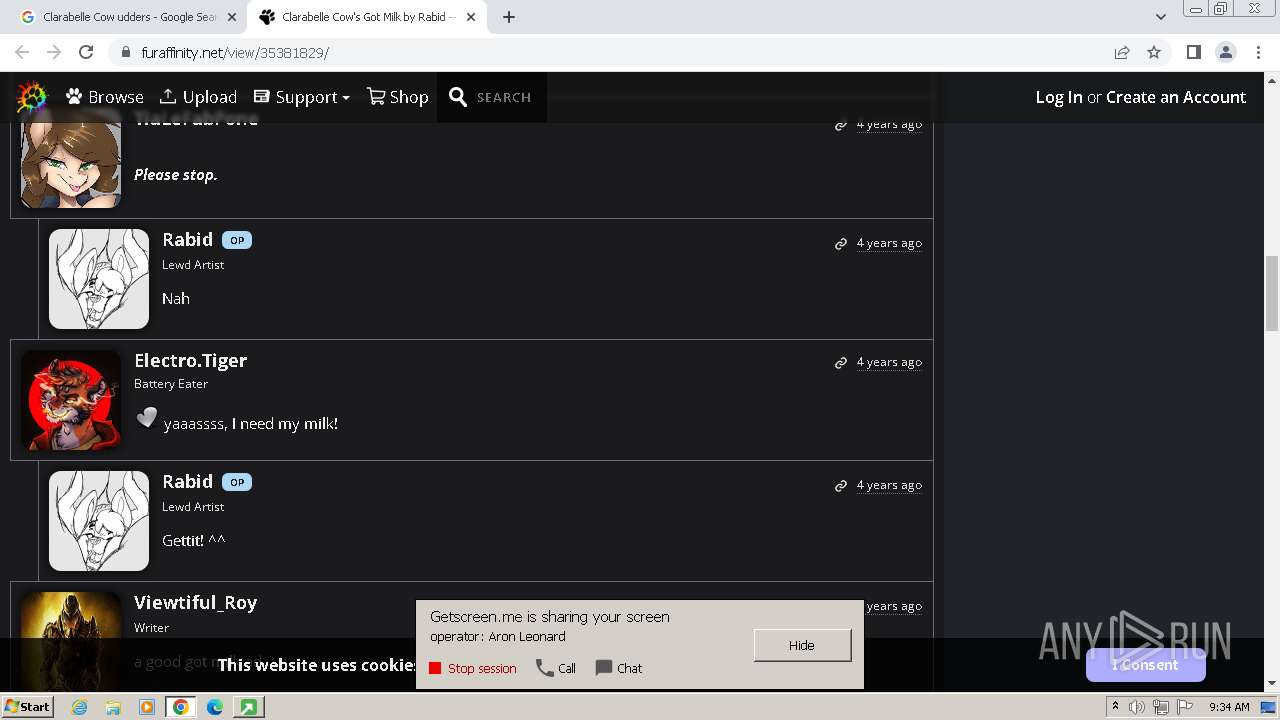Viewport: 1280px width, 720px height.
Task: Copy permalink of Rabid's 'Gettit!' comment
Action: [841, 485]
